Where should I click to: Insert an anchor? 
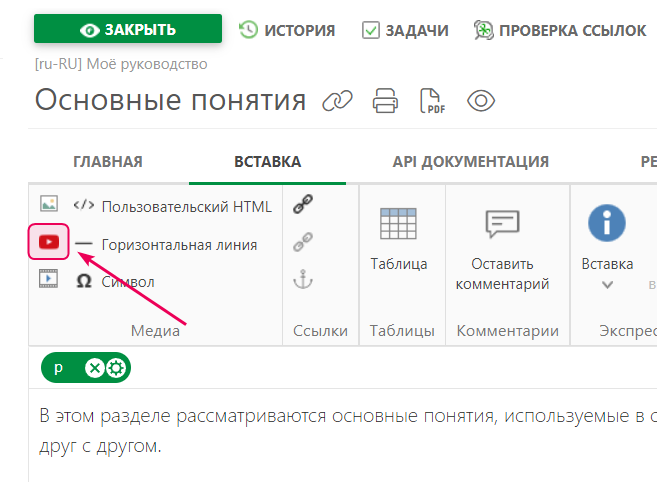pos(303,279)
